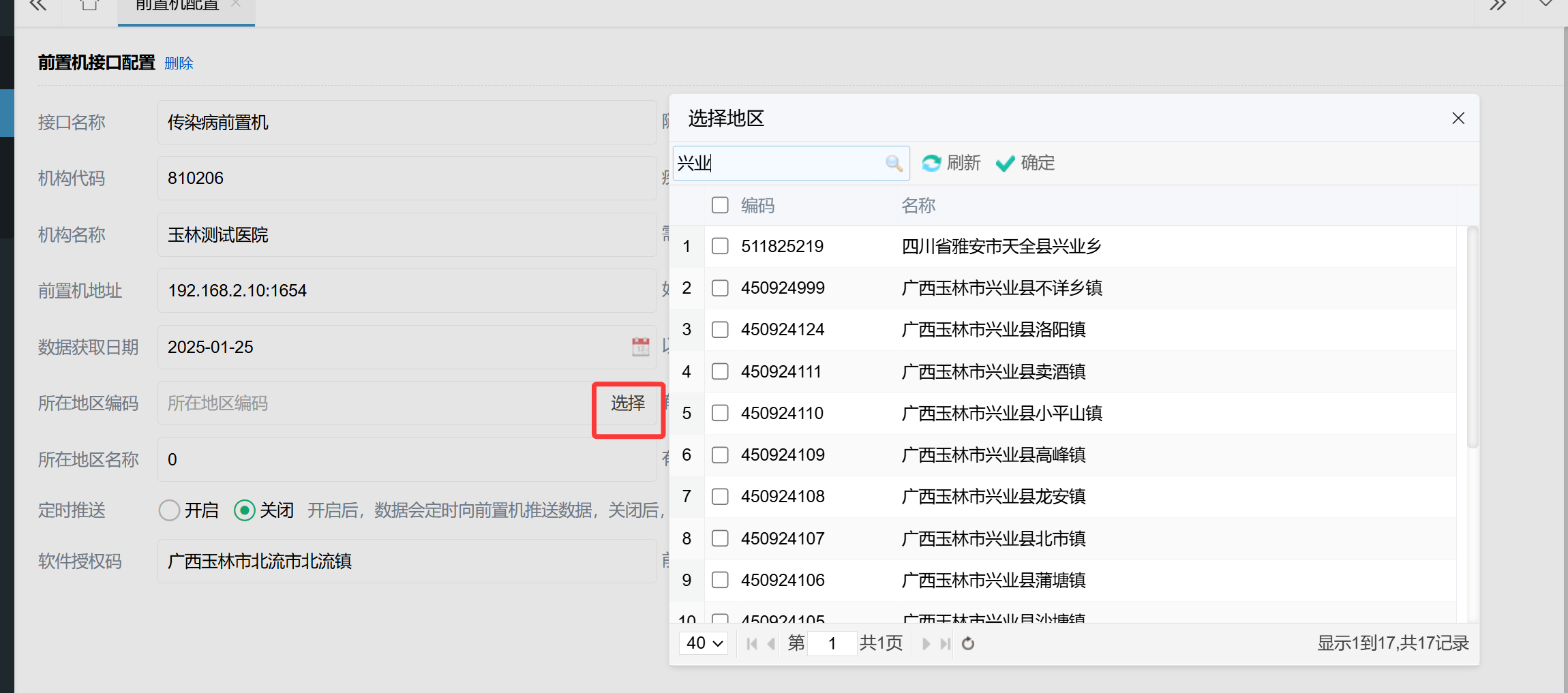
Task: Click the 选择 button for region code
Action: coord(628,403)
